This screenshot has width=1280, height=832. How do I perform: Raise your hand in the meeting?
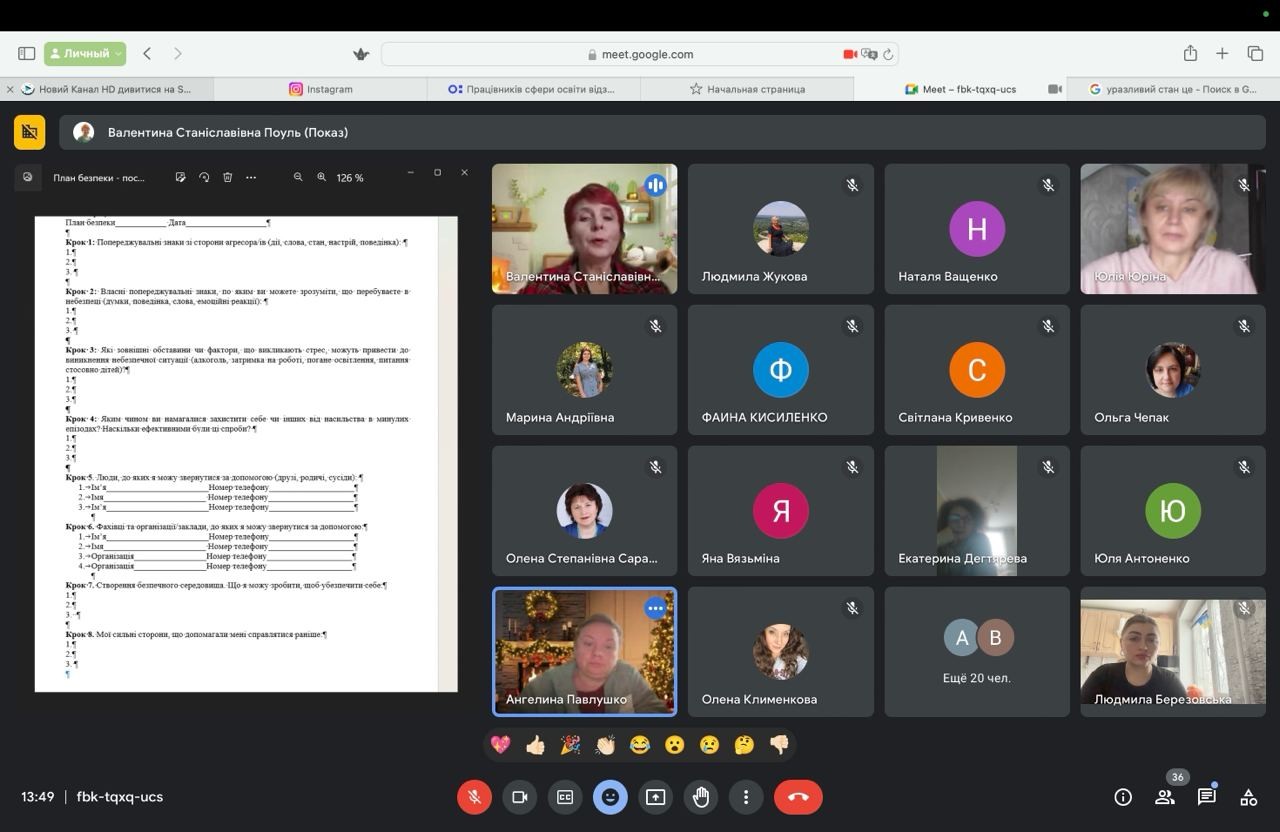[701, 797]
